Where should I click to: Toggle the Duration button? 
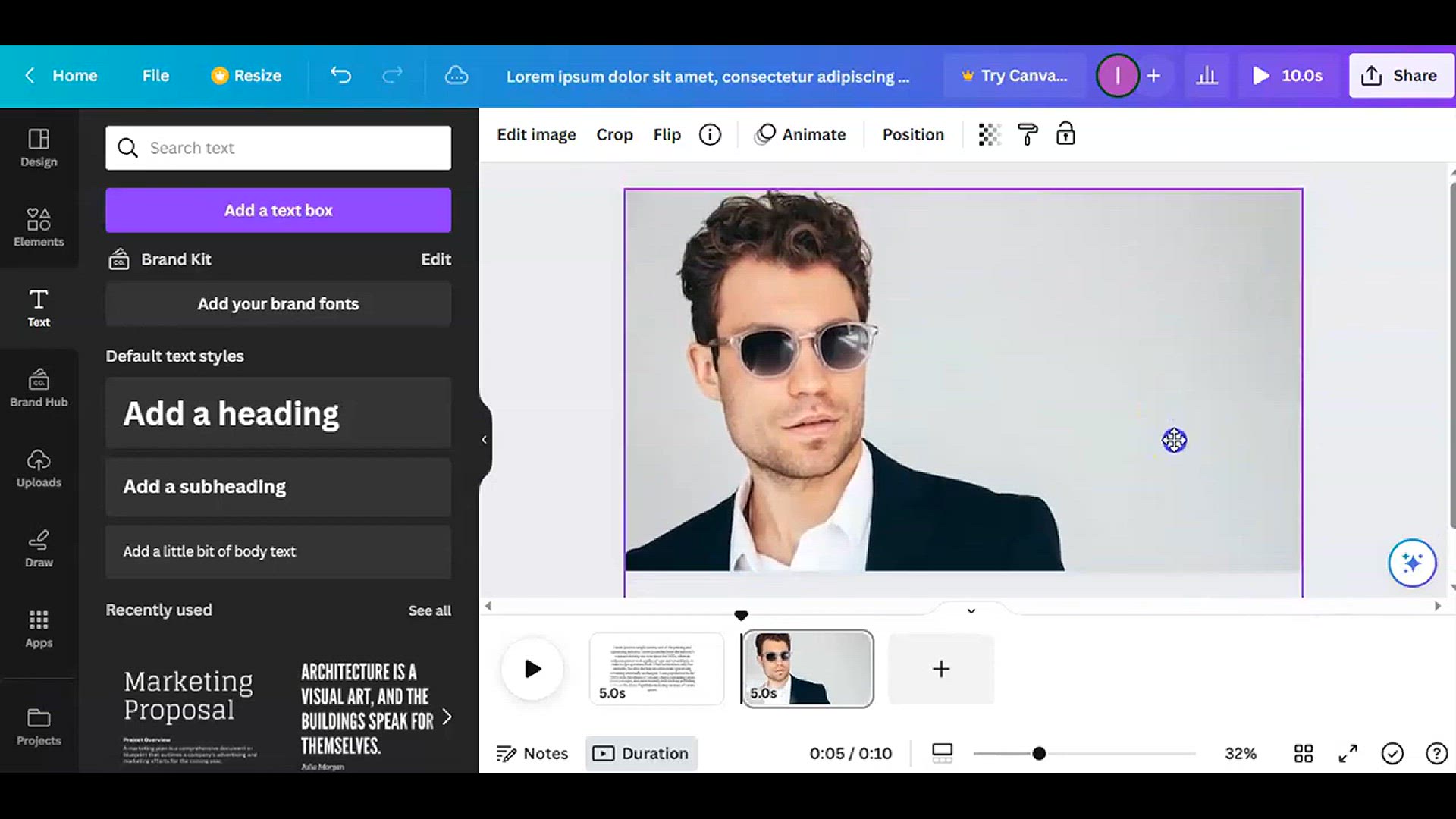(641, 753)
